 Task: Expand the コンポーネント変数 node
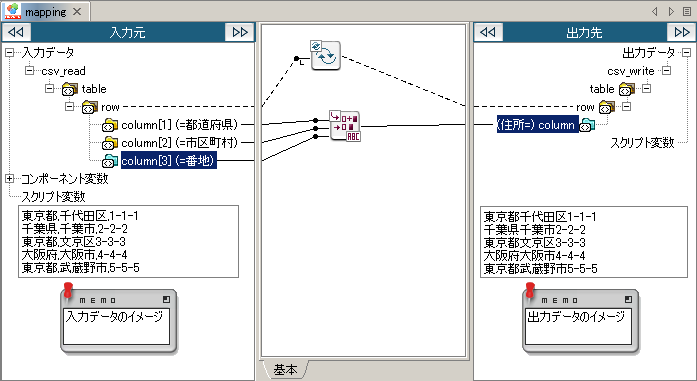click(x=9, y=179)
